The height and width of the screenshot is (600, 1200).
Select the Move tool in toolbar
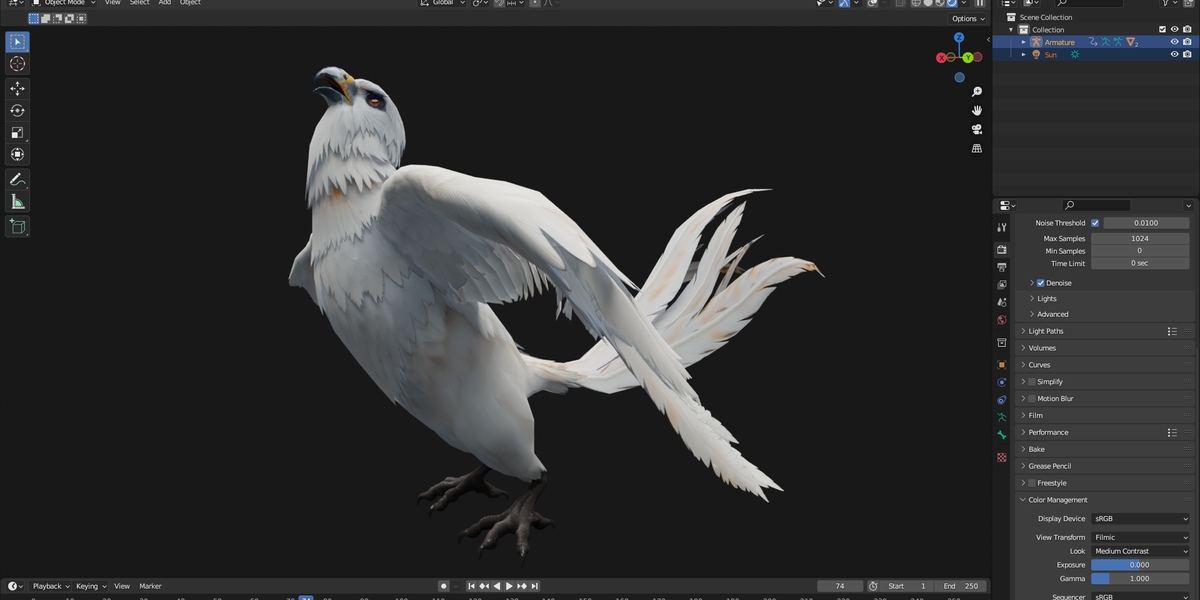pos(17,88)
